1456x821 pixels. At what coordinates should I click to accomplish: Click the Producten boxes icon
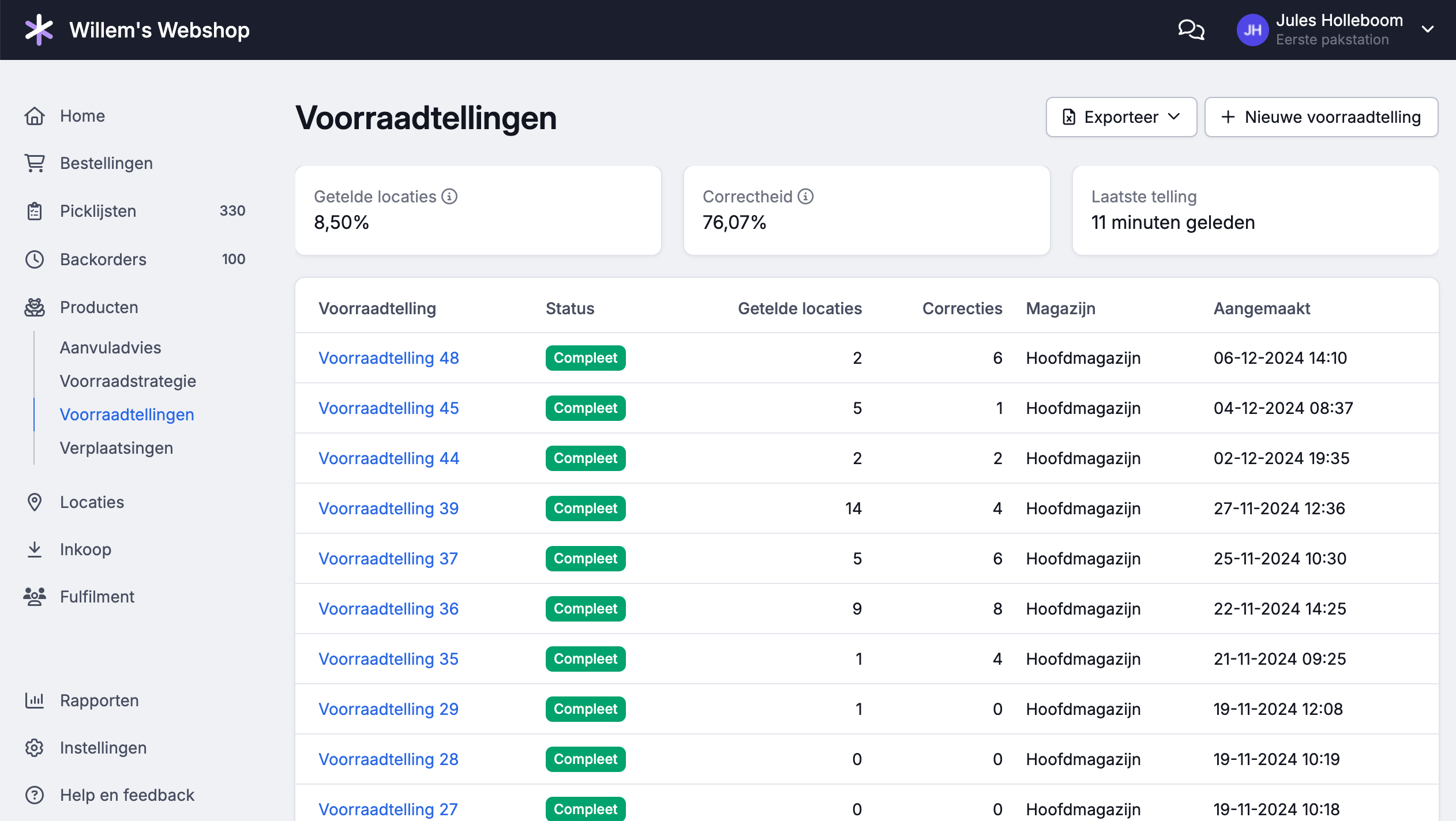[35, 307]
